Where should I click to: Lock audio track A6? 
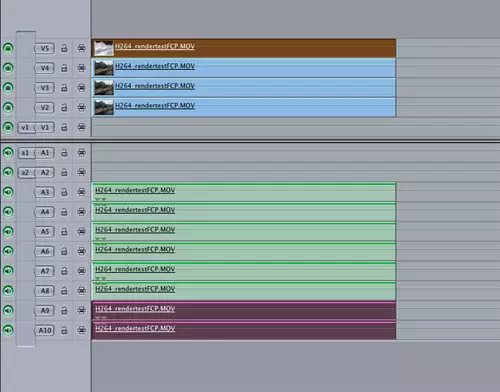coord(64,251)
